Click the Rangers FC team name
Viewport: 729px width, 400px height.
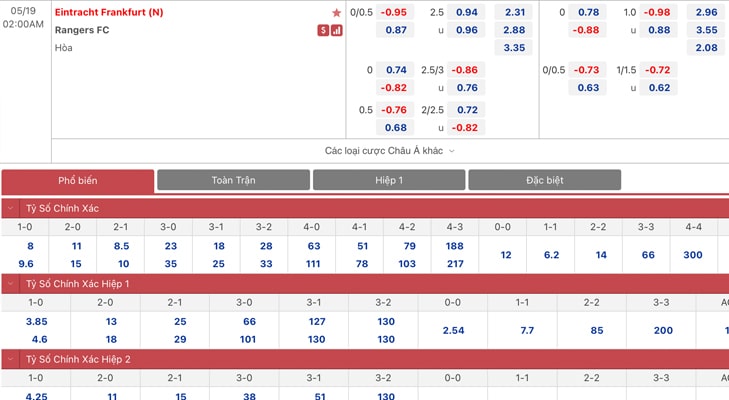click(81, 30)
